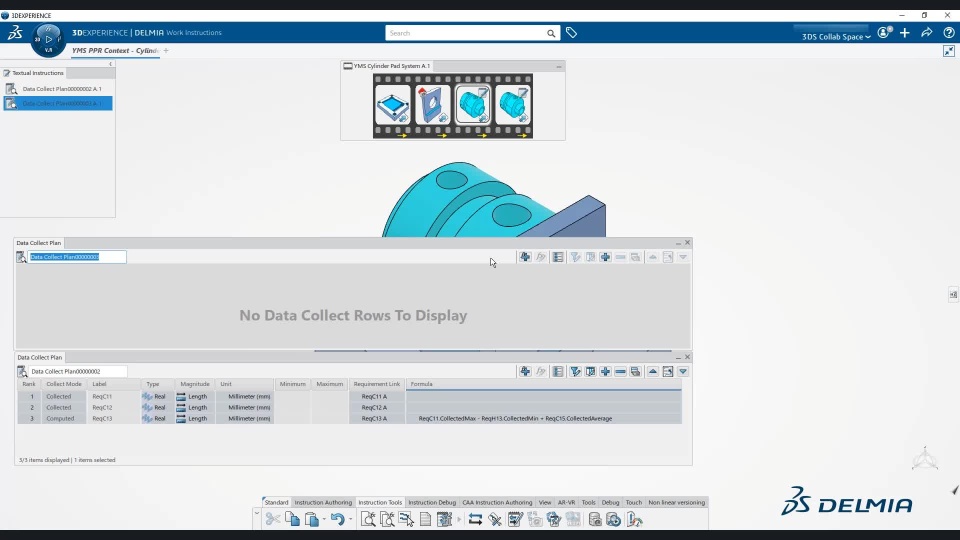
Task: Select second filmstrip thumbnail with bracket
Action: 432,105
